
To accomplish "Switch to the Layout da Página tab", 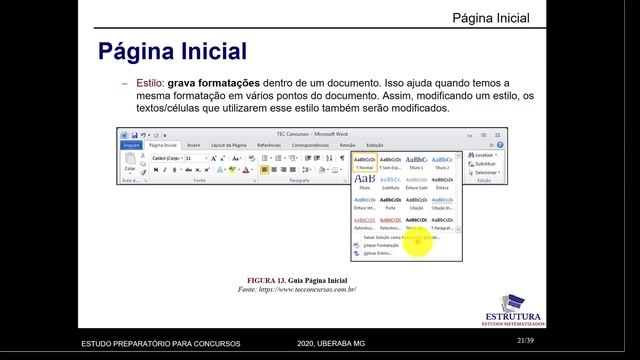I will click(229, 145).
